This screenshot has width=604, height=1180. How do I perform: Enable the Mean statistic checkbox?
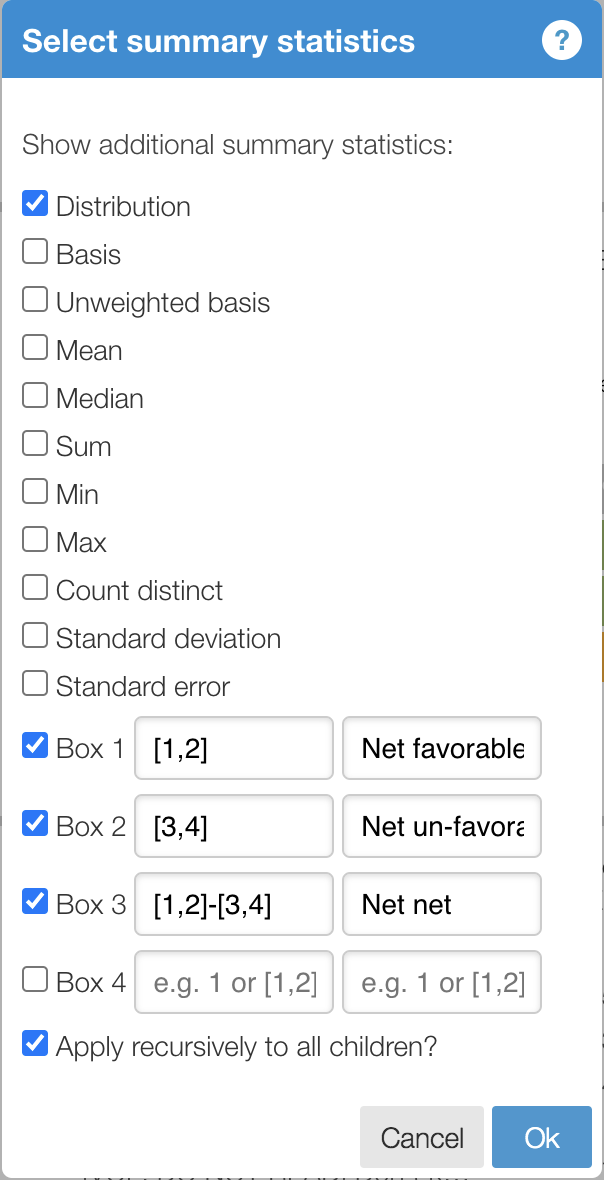(x=35, y=349)
